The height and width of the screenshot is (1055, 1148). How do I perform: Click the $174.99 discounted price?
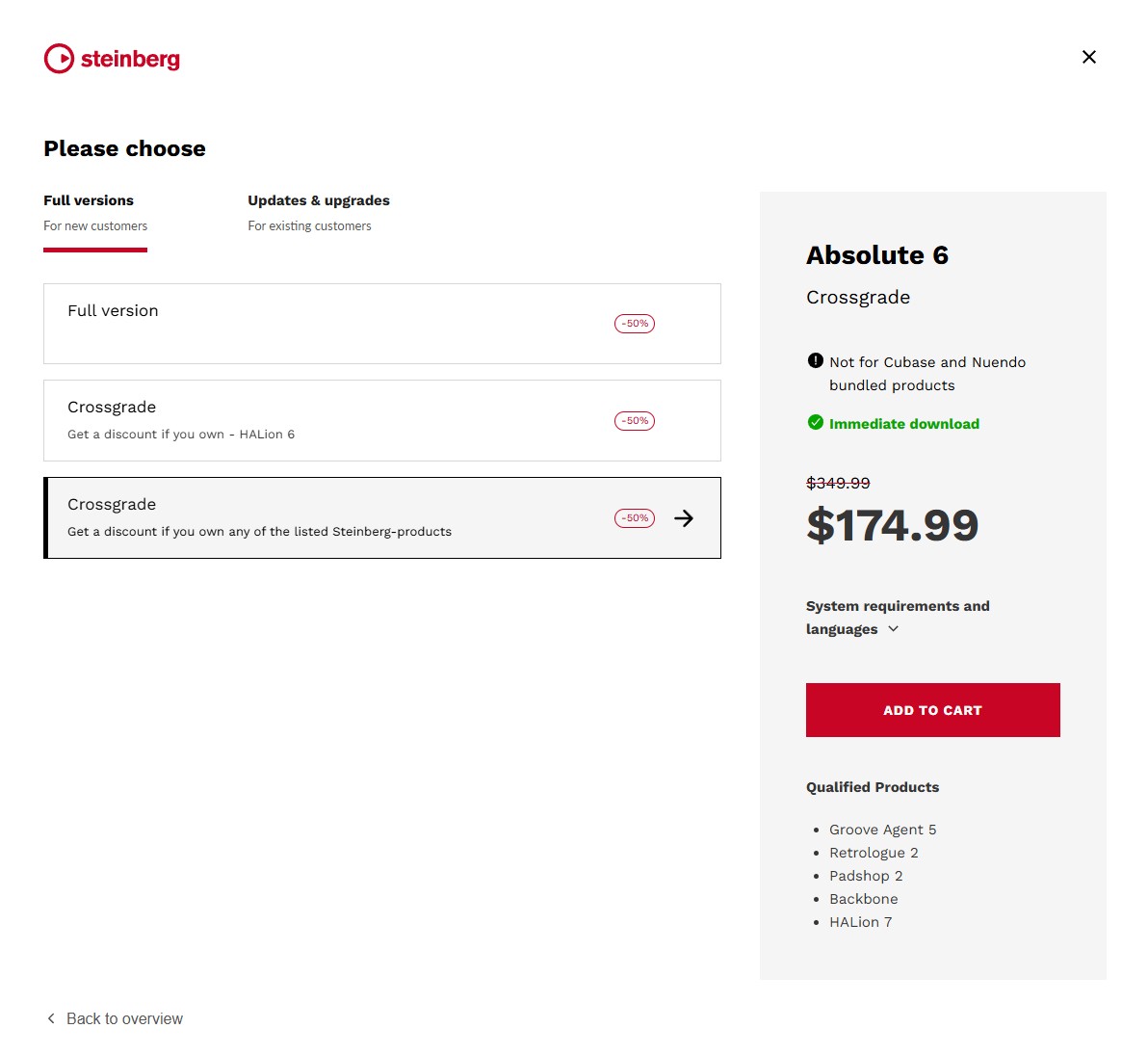pos(892,525)
